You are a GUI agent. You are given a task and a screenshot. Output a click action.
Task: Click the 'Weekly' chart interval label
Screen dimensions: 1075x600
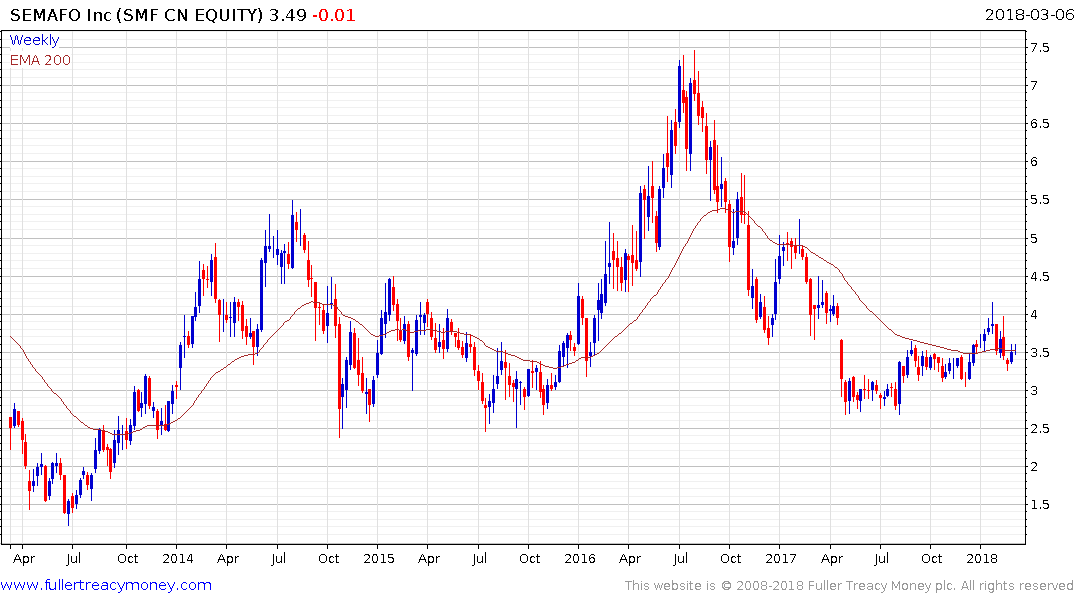(34, 40)
